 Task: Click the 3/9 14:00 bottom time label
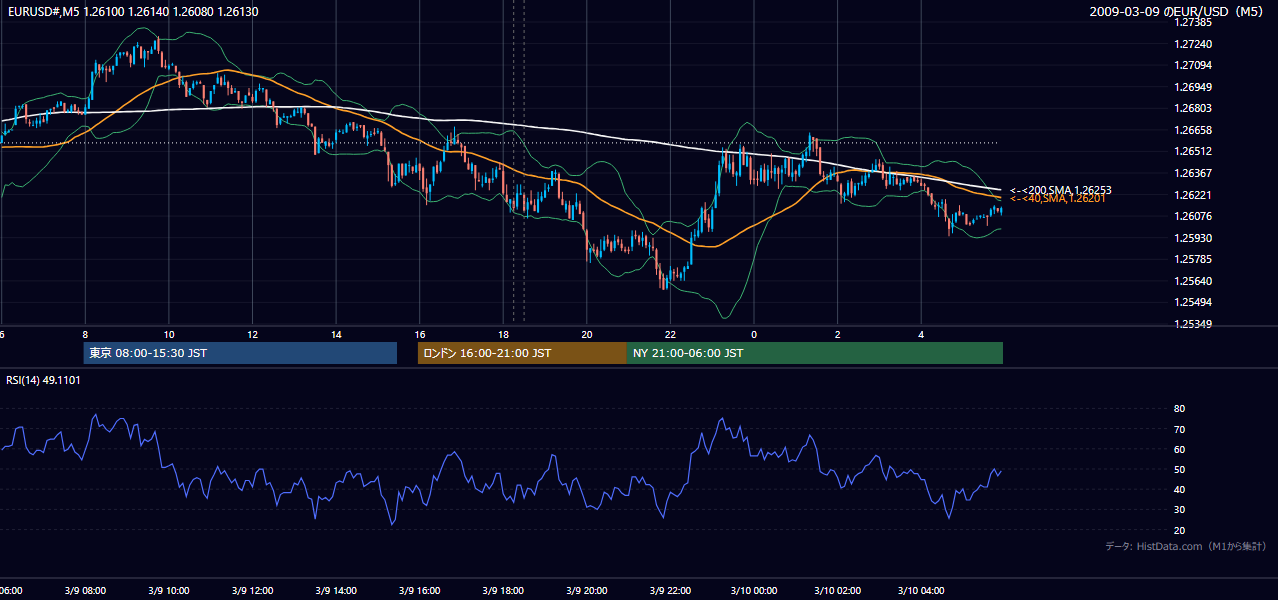click(336, 590)
